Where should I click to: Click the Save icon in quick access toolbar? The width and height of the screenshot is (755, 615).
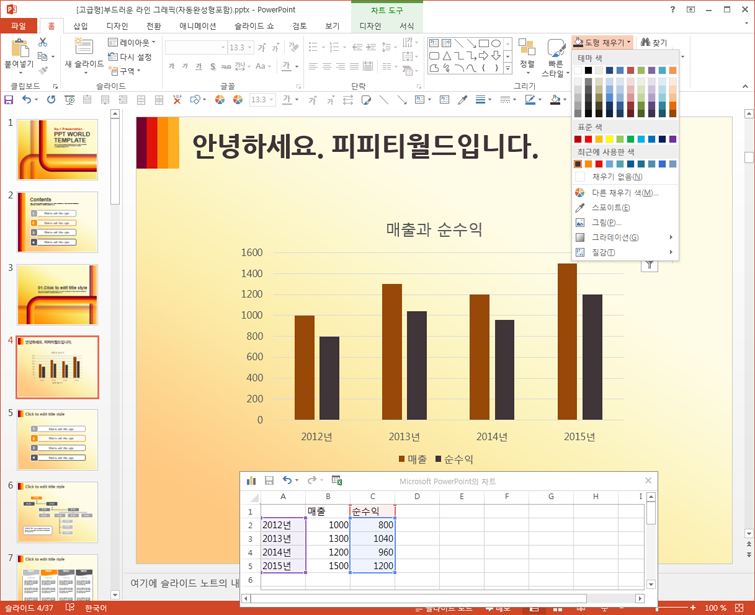(x=9, y=100)
